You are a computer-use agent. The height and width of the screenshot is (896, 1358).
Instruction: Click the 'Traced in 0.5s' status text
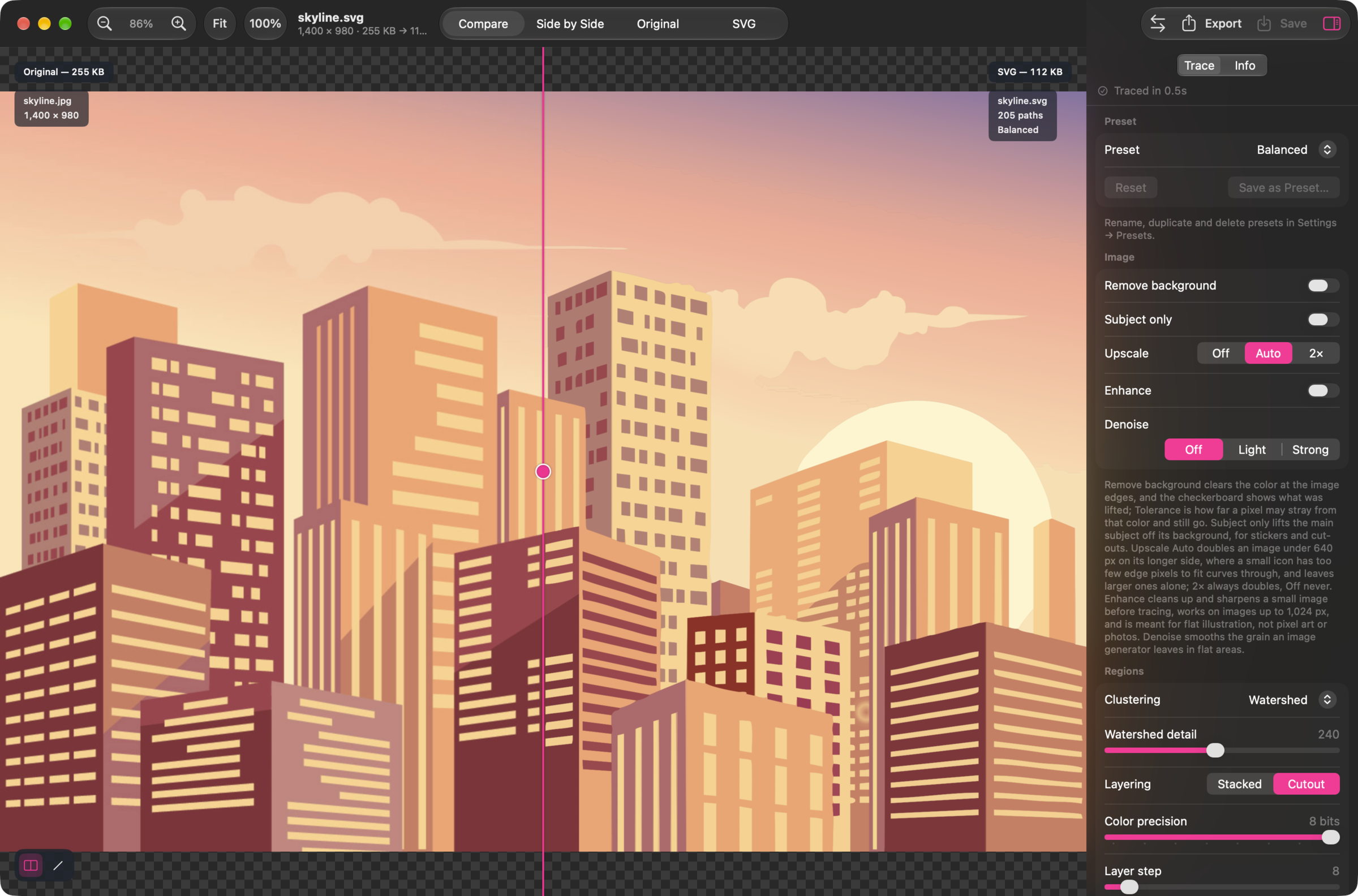(x=1150, y=91)
